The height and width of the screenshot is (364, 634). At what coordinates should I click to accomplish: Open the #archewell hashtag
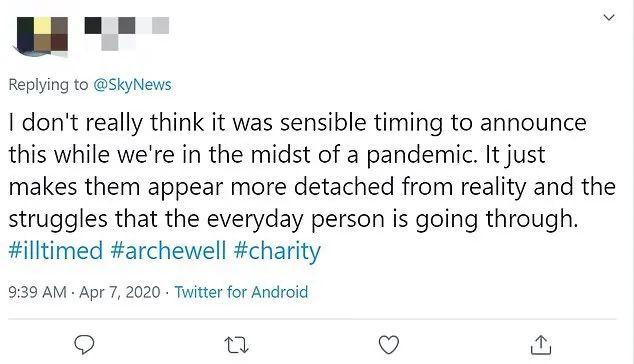pos(168,250)
